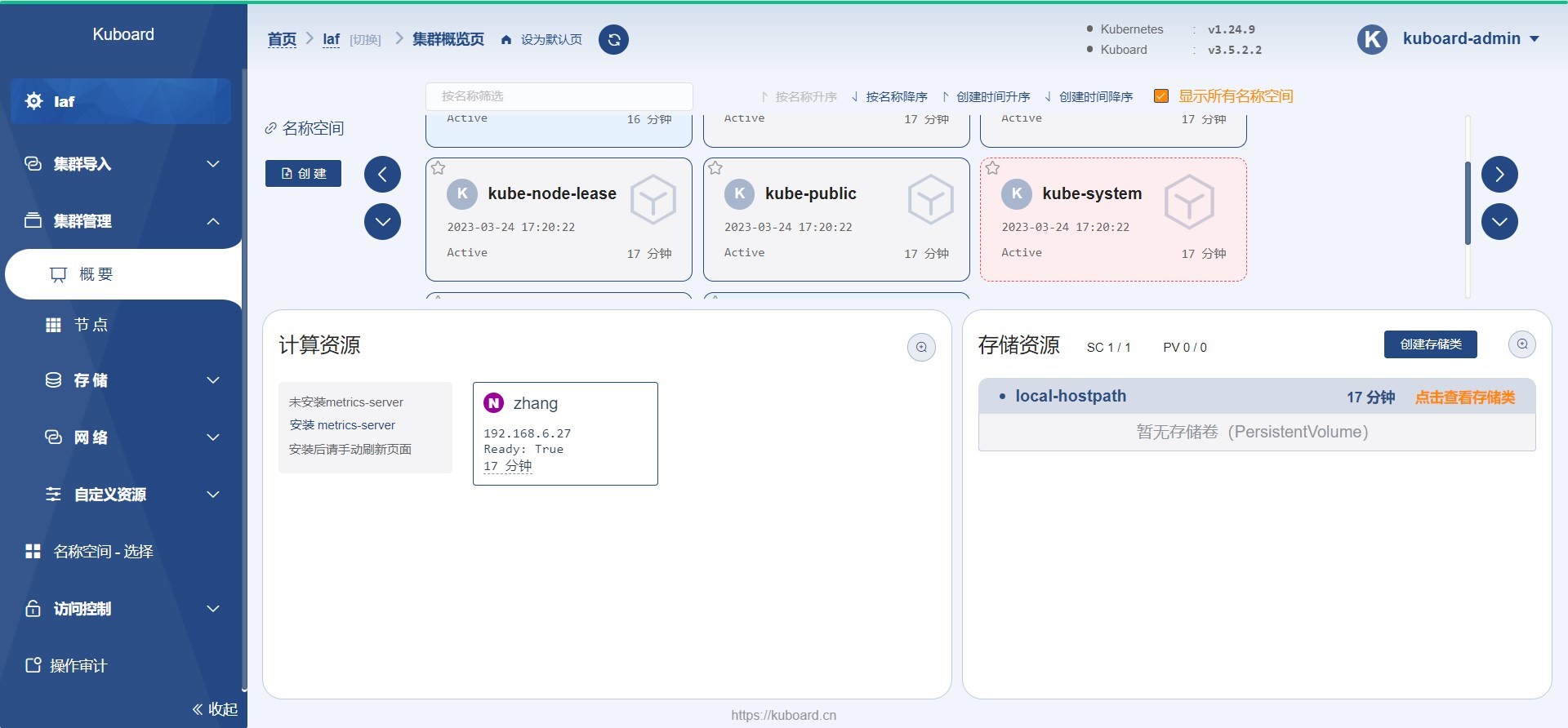Screen dimensions: 1568x728
Task: Click 创建存储类 button
Action: pyautogui.click(x=1431, y=344)
